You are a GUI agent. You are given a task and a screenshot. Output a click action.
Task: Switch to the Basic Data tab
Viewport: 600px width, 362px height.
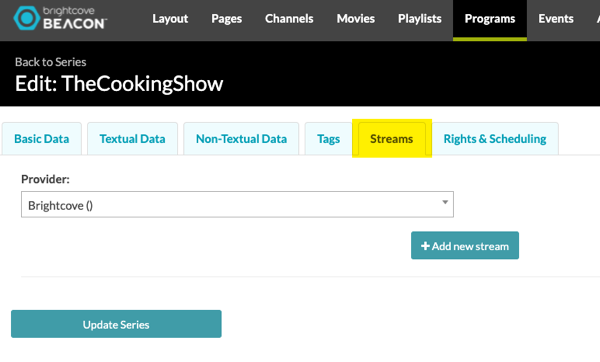[x=42, y=139]
